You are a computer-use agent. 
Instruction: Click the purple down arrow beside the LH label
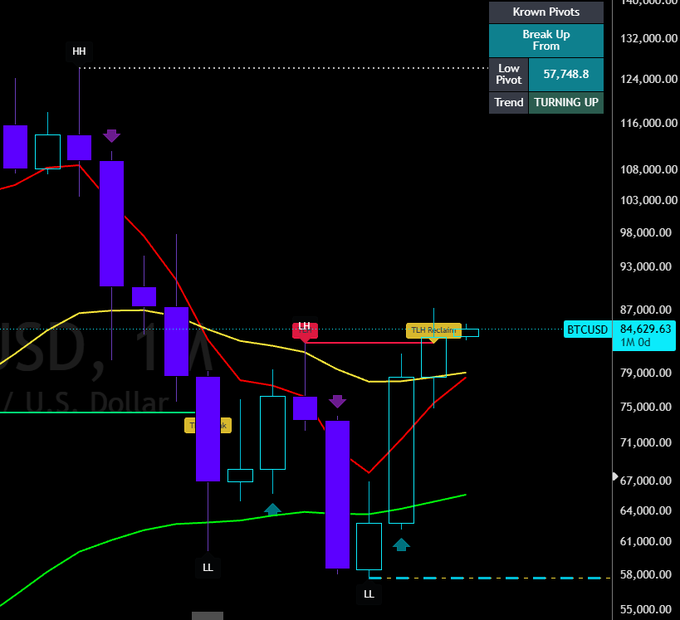337,401
